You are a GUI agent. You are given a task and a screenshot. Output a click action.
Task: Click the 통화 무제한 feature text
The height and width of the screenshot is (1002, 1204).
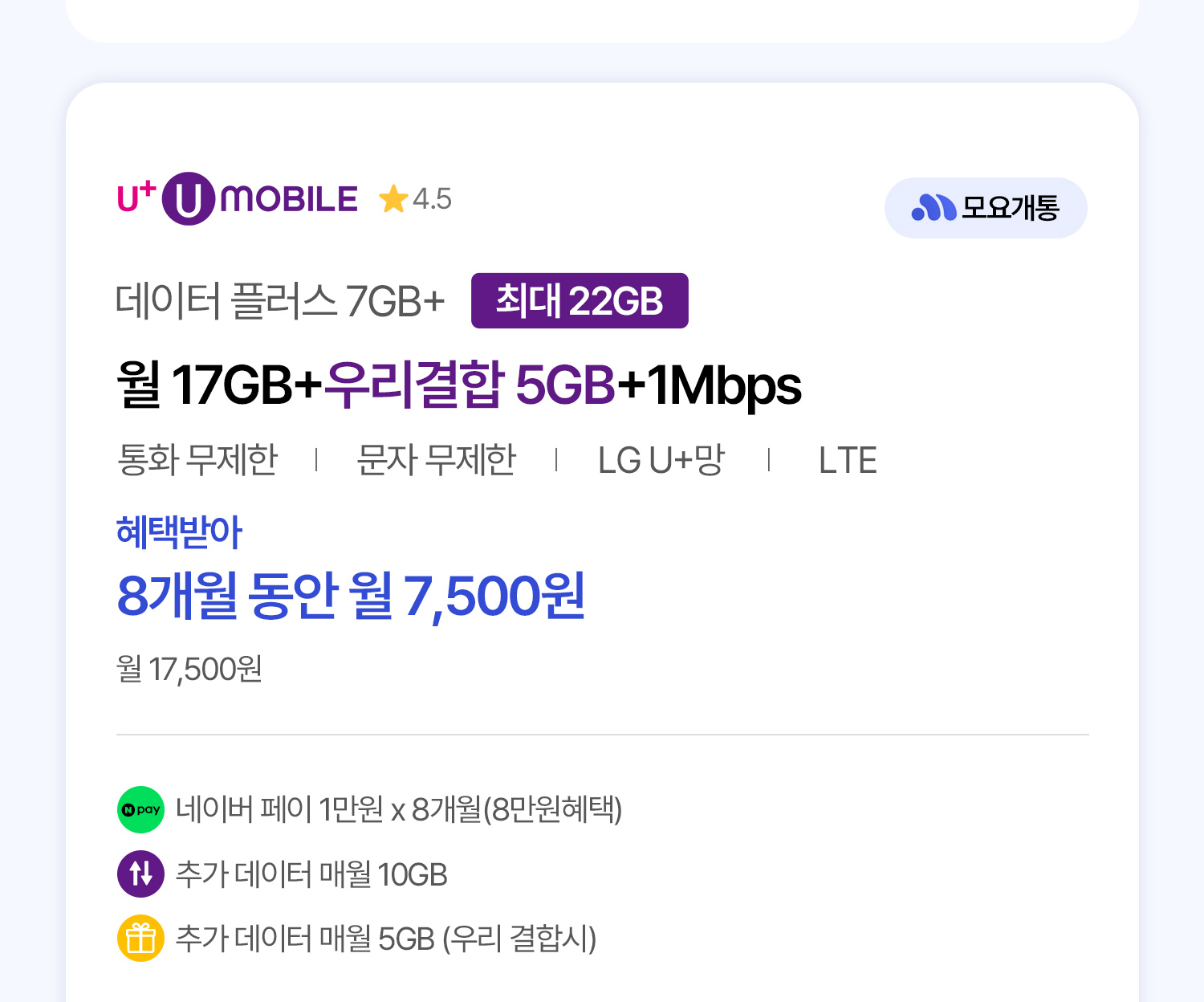(x=197, y=460)
